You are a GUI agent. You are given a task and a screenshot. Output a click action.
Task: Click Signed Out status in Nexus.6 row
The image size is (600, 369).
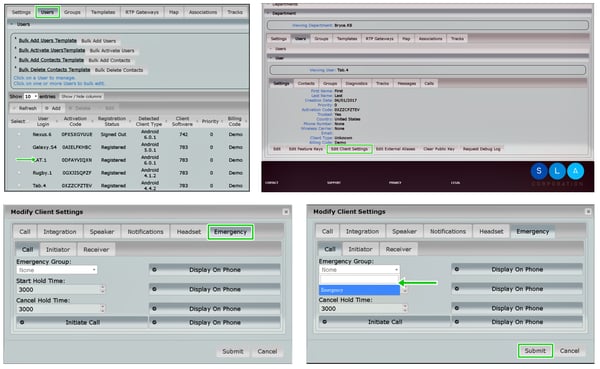click(x=113, y=134)
